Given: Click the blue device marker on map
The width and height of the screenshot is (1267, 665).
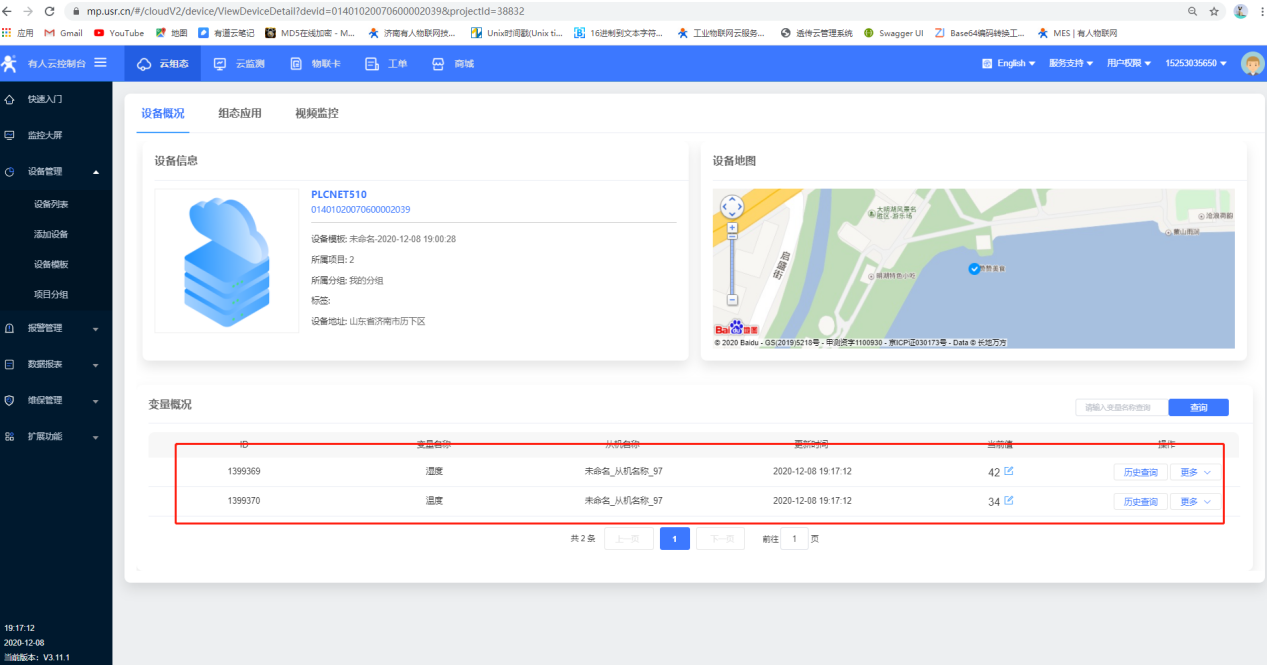Looking at the screenshot, I should point(974,268).
